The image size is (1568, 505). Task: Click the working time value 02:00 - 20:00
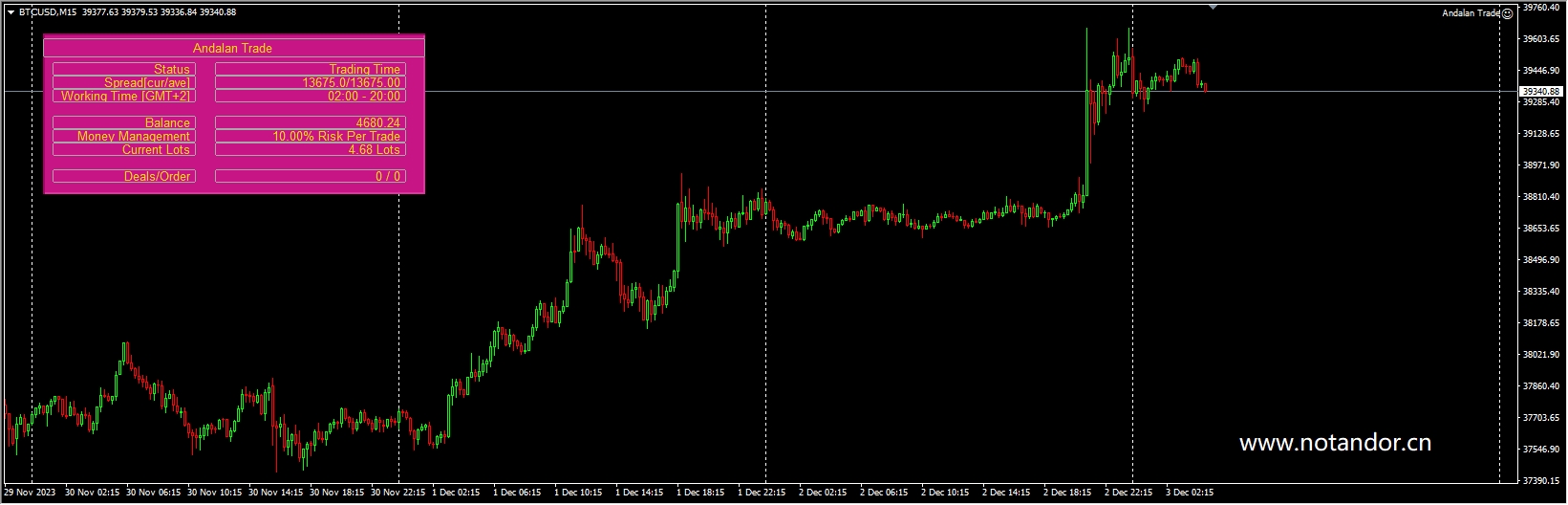(x=311, y=96)
